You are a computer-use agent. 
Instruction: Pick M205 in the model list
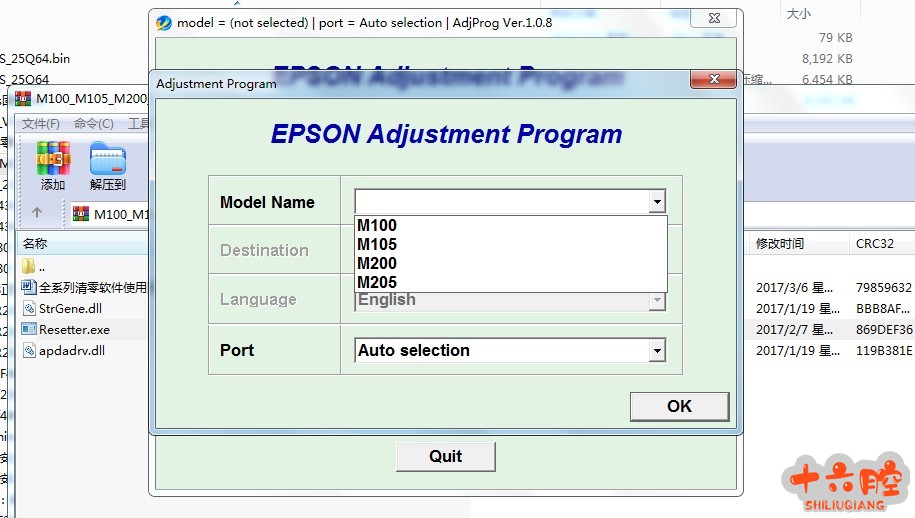[x=377, y=283]
